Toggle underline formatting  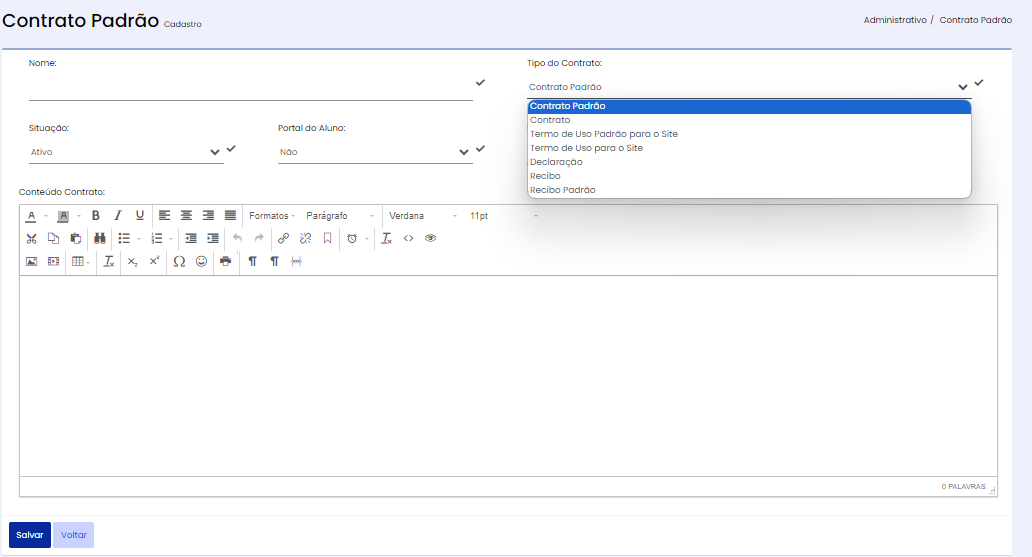click(x=140, y=215)
